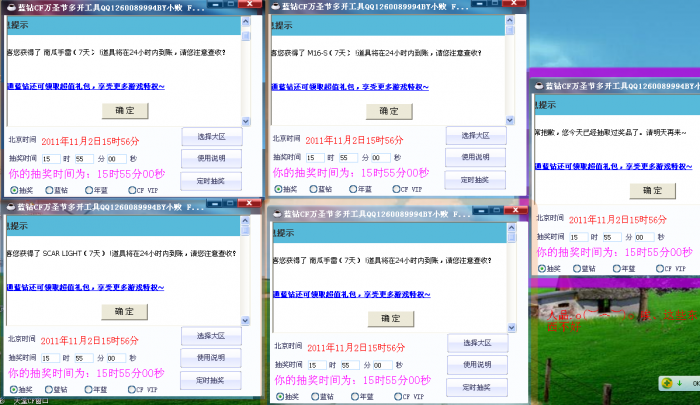Click pink '你的抽奖时间为' text in SCAR LIGHT window
The width and height of the screenshot is (700, 405).
[49, 373]
